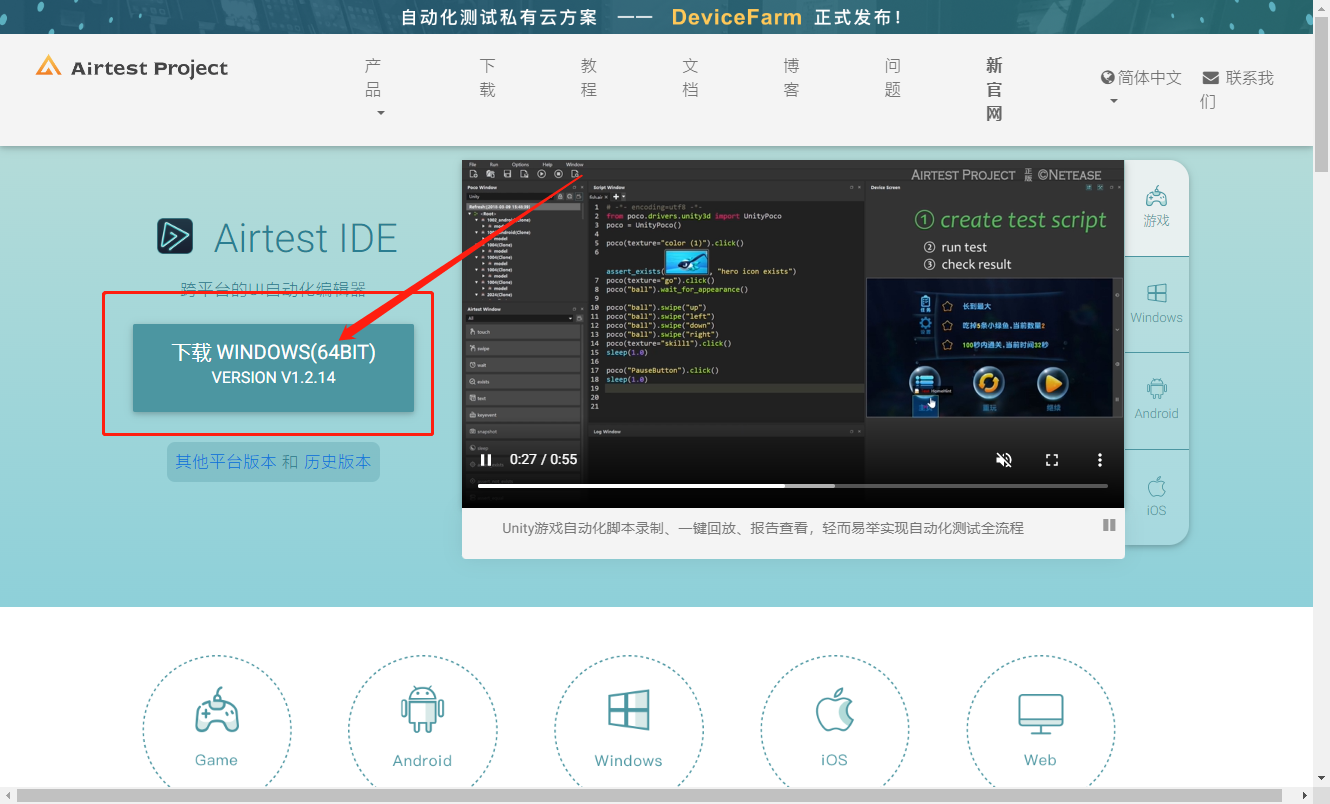Image resolution: width=1330 pixels, height=804 pixels.
Task: Enter video fullscreen mode
Action: [1052, 460]
